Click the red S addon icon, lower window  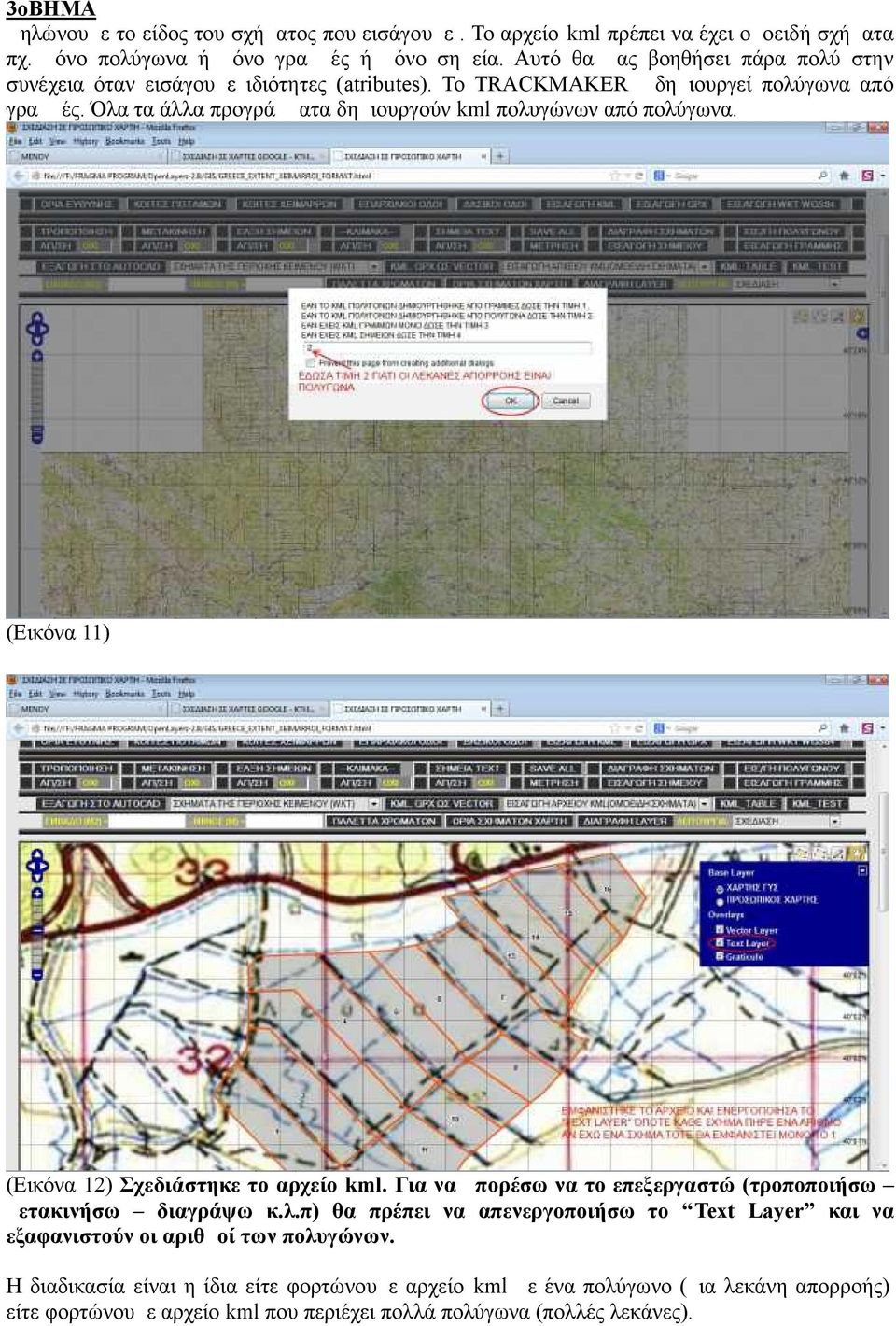[x=866, y=728]
